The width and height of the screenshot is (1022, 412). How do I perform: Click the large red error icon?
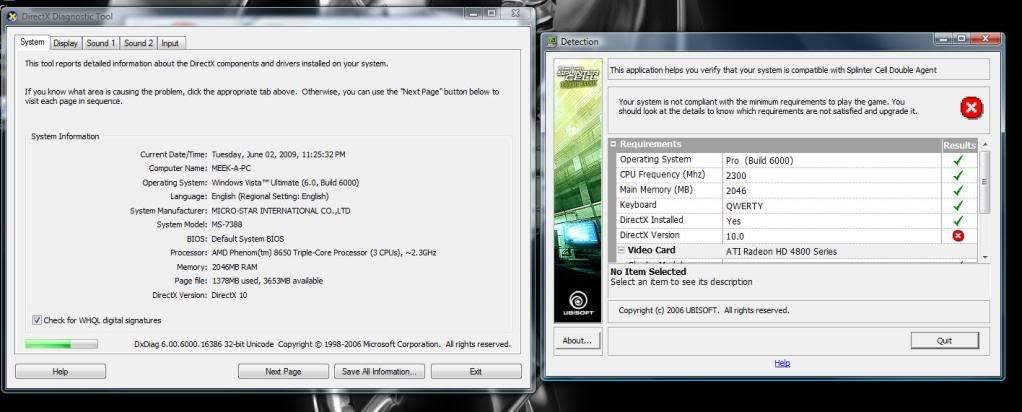click(970, 108)
